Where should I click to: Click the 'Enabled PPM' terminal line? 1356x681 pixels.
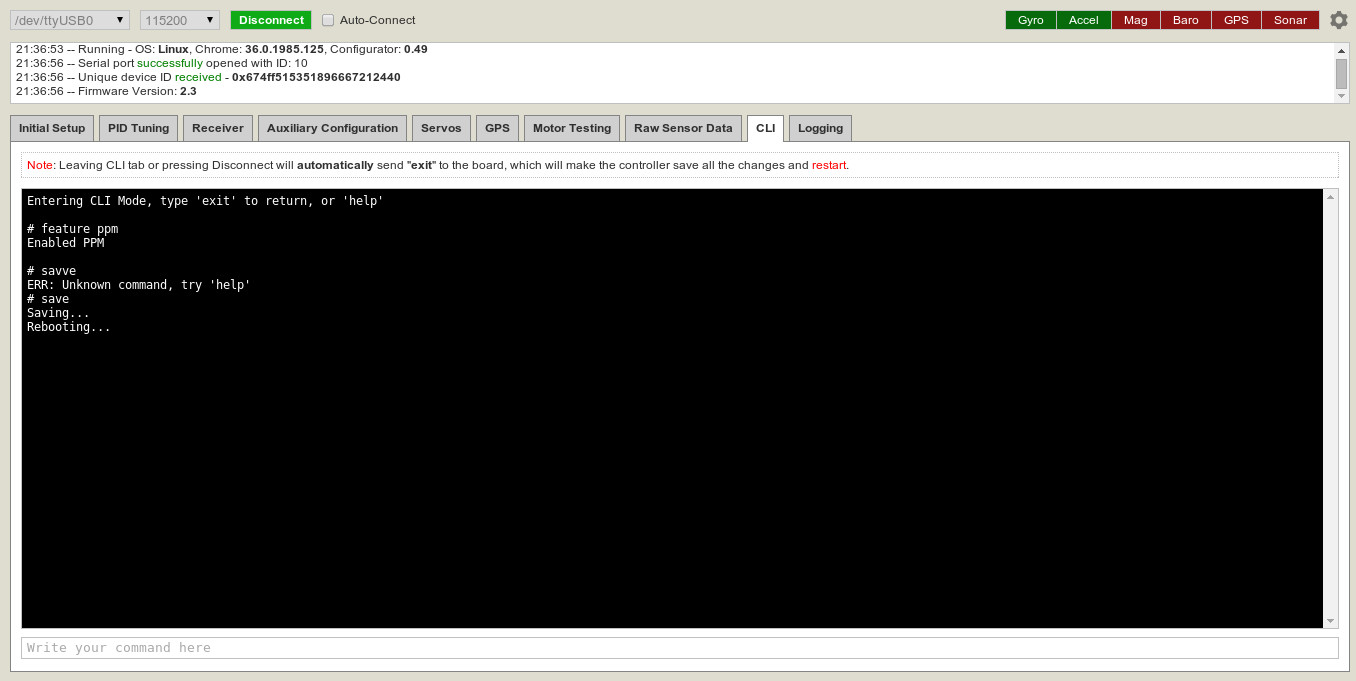65,243
